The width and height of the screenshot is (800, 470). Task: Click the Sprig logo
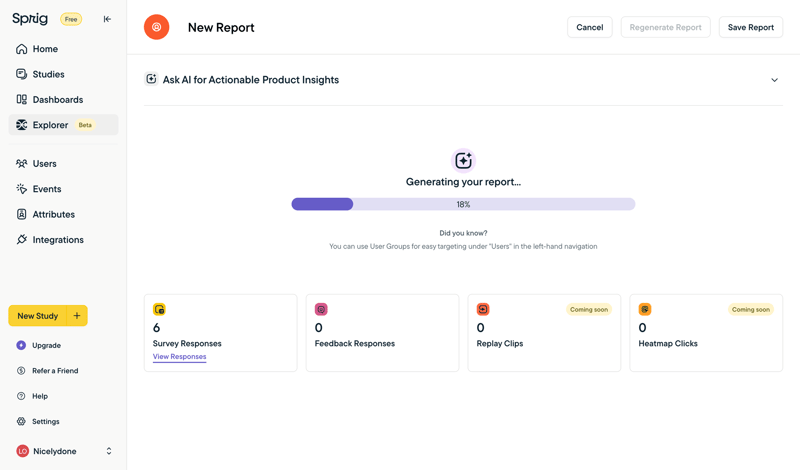[30, 19]
